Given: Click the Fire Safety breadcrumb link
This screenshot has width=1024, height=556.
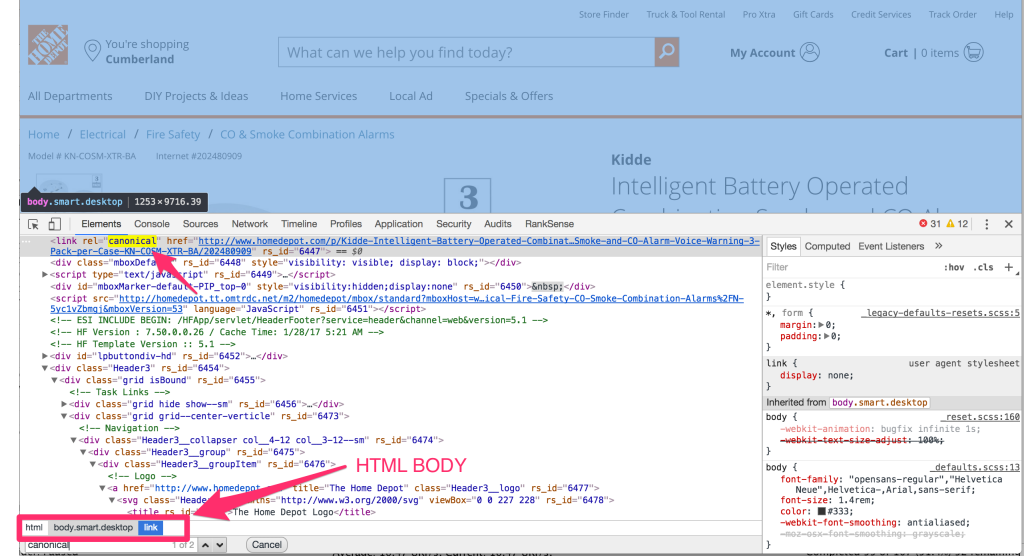Looking at the screenshot, I should 173,135.
